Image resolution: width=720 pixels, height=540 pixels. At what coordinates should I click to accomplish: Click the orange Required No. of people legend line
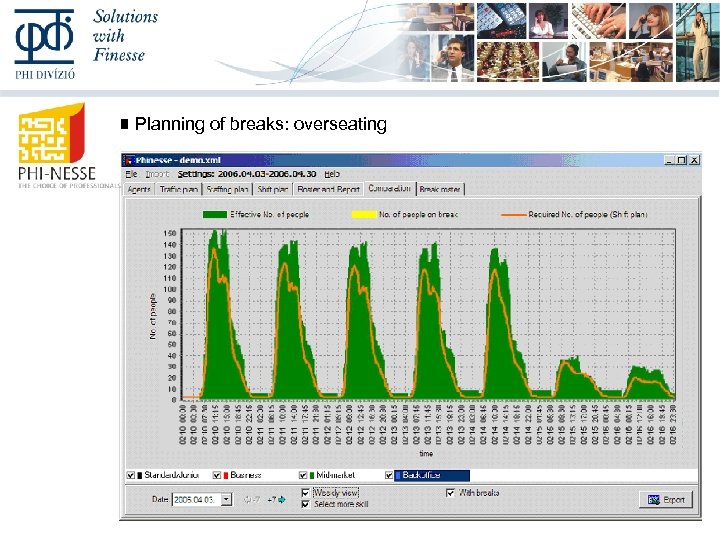[x=513, y=214]
